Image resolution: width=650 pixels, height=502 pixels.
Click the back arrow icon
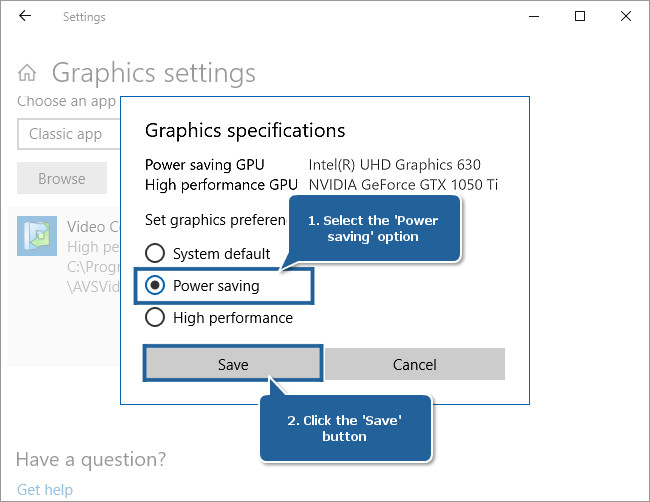tap(25, 16)
